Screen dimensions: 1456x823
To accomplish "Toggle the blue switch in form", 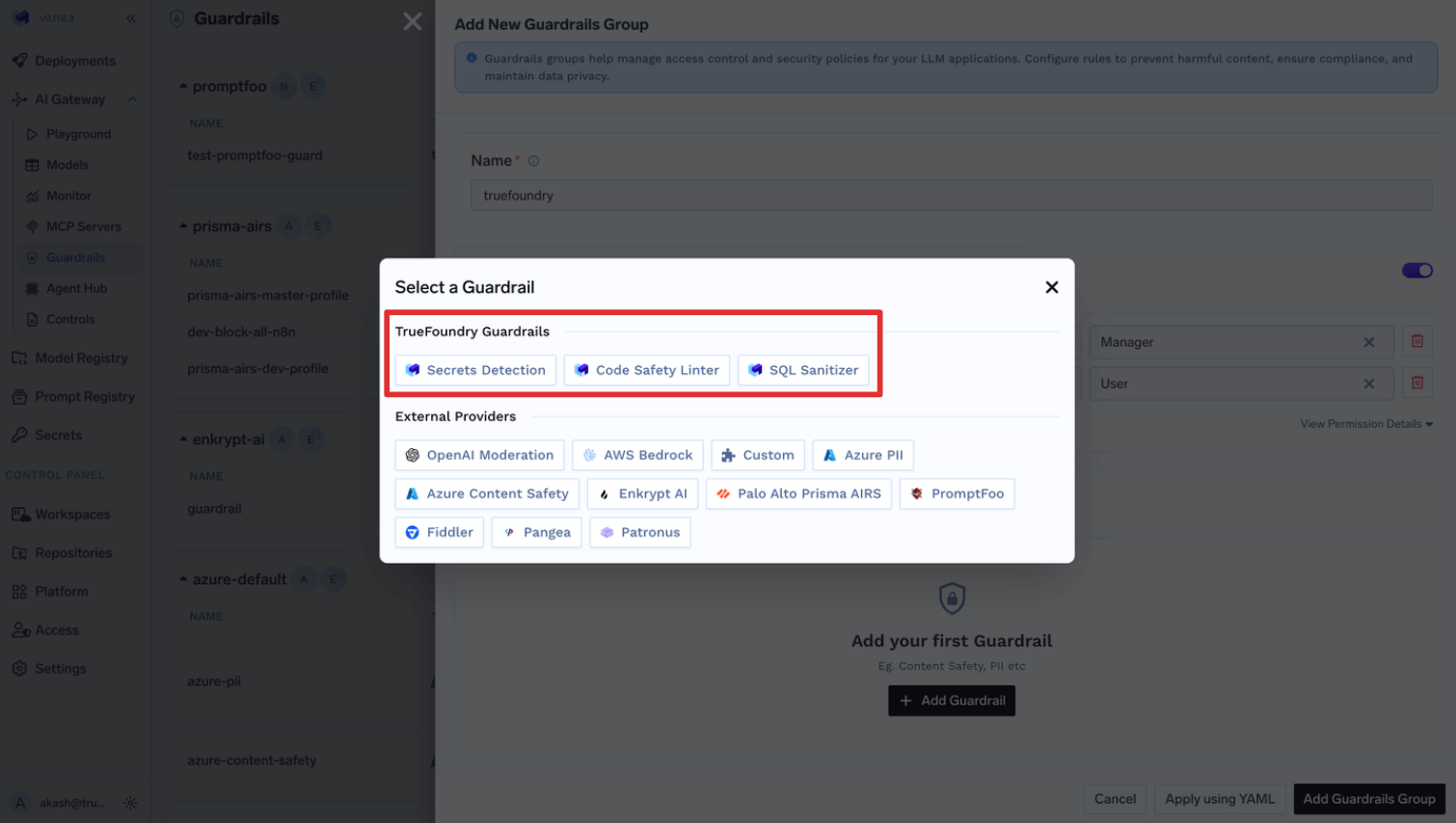I will click(x=1416, y=270).
